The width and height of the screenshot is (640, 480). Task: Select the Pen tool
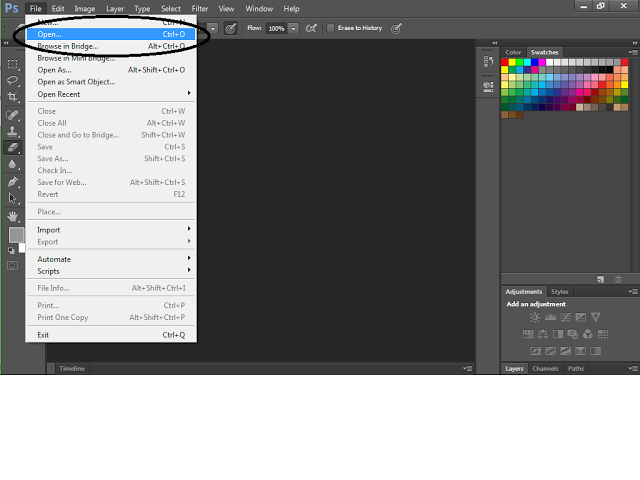tap(13, 181)
